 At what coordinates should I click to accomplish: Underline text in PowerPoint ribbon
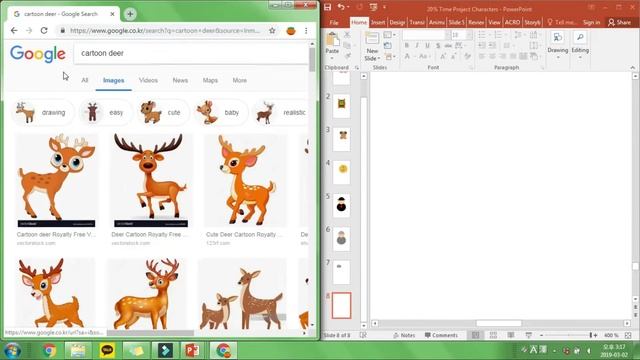[x=427, y=46]
